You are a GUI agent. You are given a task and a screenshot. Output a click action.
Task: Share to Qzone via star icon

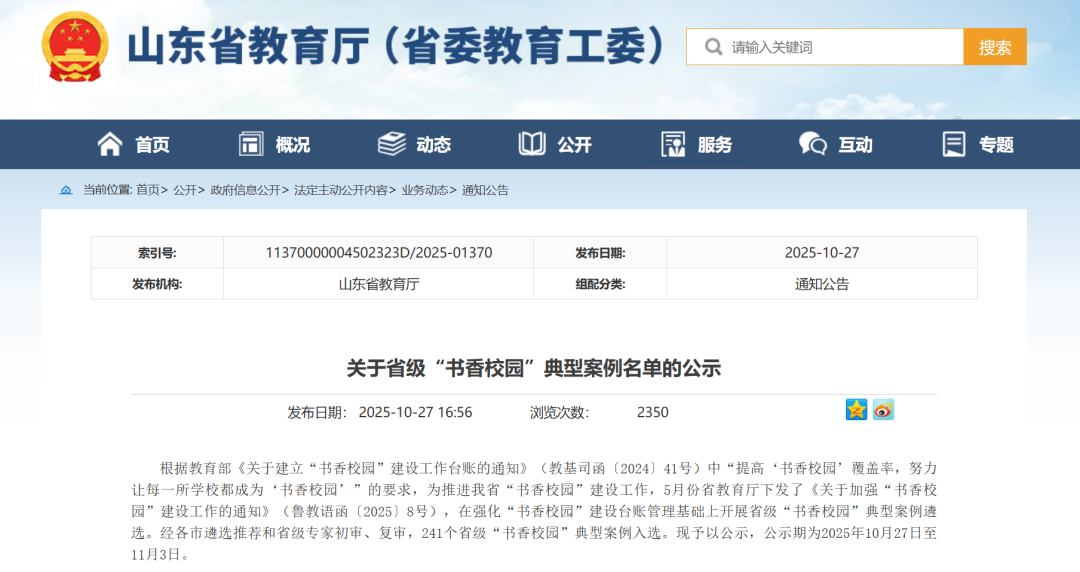pyautogui.click(x=856, y=410)
